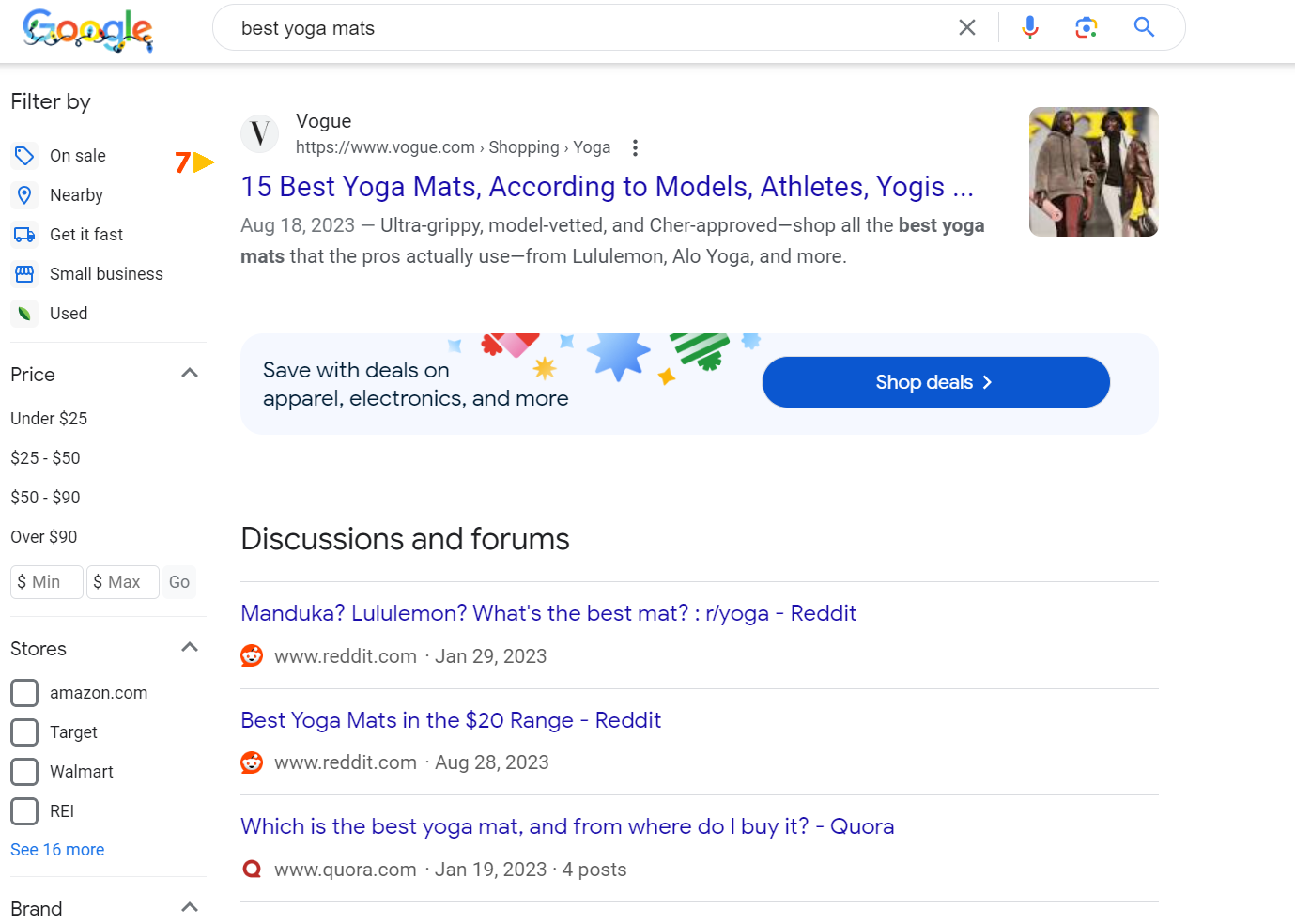Image resolution: width=1295 pixels, height=924 pixels.
Task: Click the Nearby location pin icon
Action: pos(24,195)
